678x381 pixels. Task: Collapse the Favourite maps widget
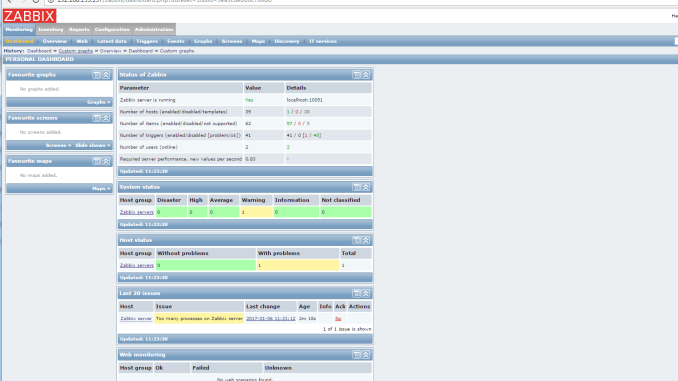[106, 161]
